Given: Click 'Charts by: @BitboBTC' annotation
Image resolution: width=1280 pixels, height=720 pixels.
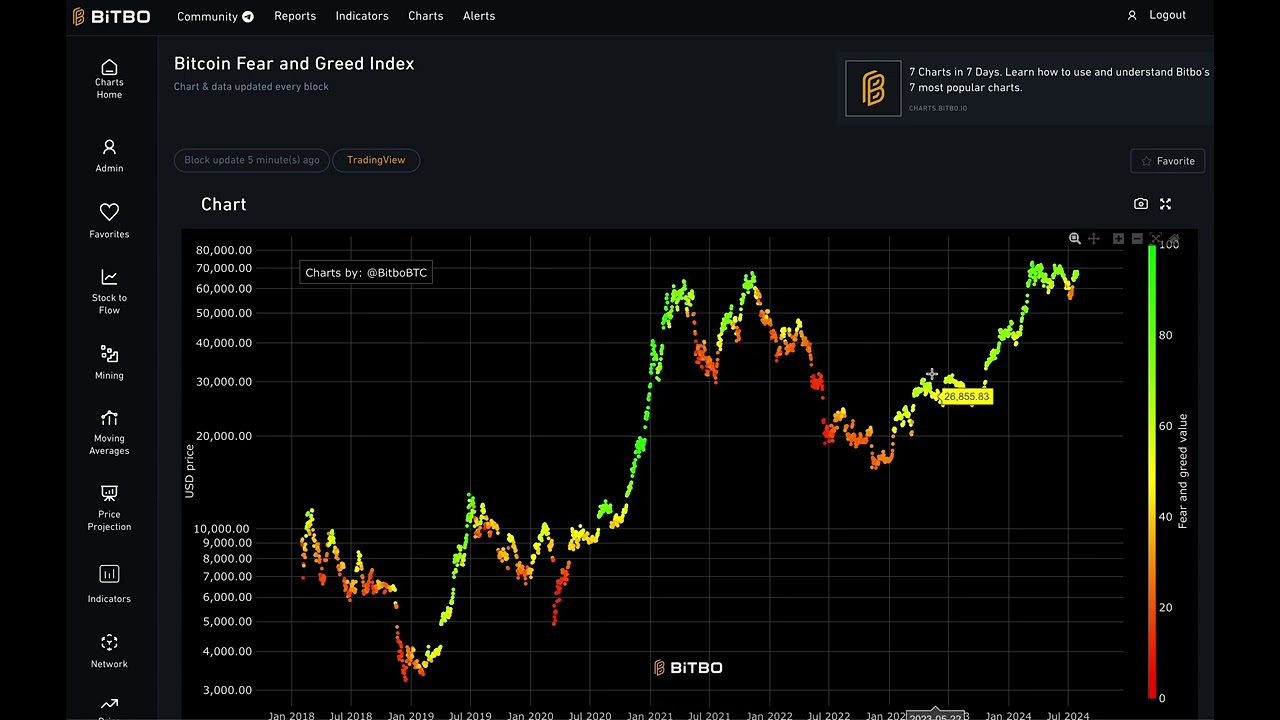Looking at the screenshot, I should click(366, 272).
